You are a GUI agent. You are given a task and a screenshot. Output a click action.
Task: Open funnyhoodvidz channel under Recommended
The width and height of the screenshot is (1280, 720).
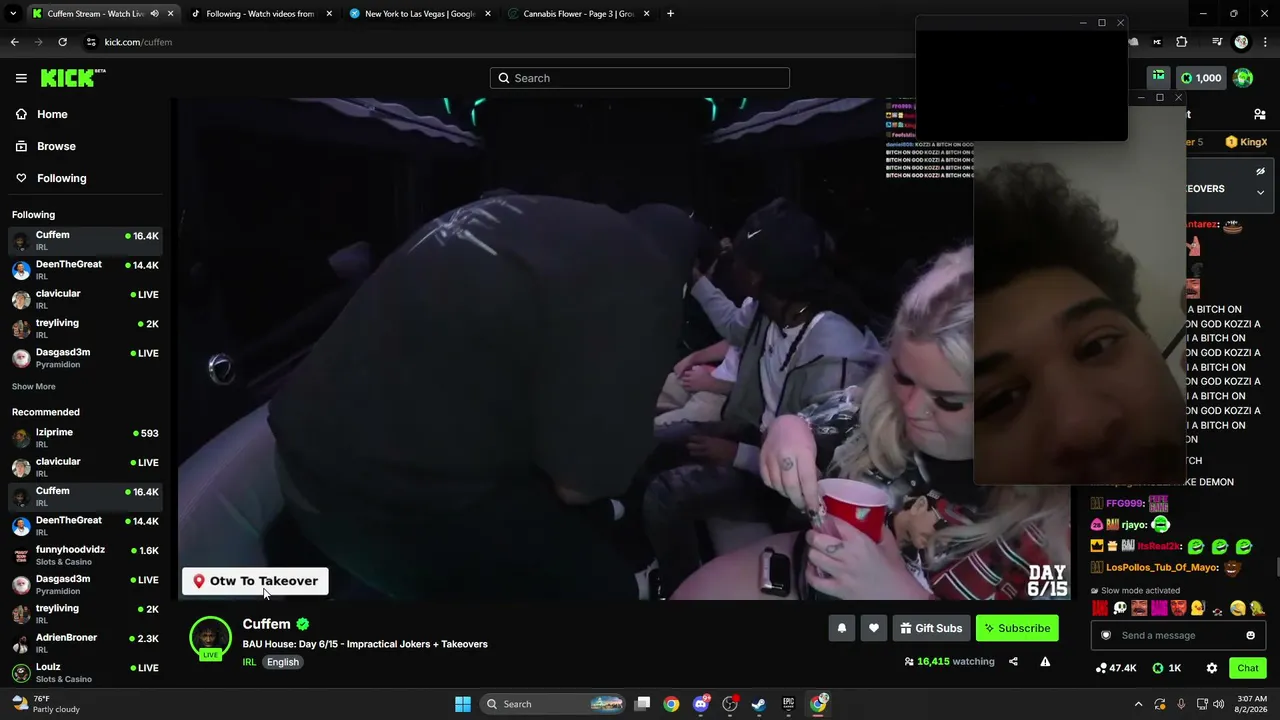(x=85, y=555)
